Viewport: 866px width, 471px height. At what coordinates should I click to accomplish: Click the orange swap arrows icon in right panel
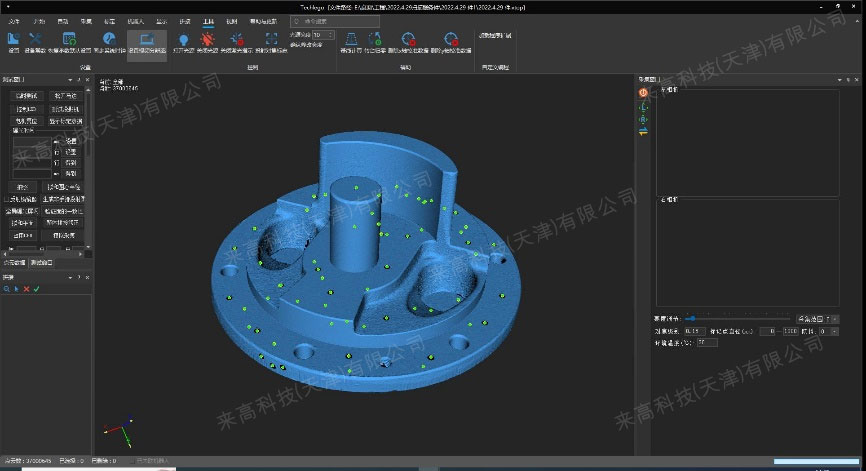(x=644, y=131)
